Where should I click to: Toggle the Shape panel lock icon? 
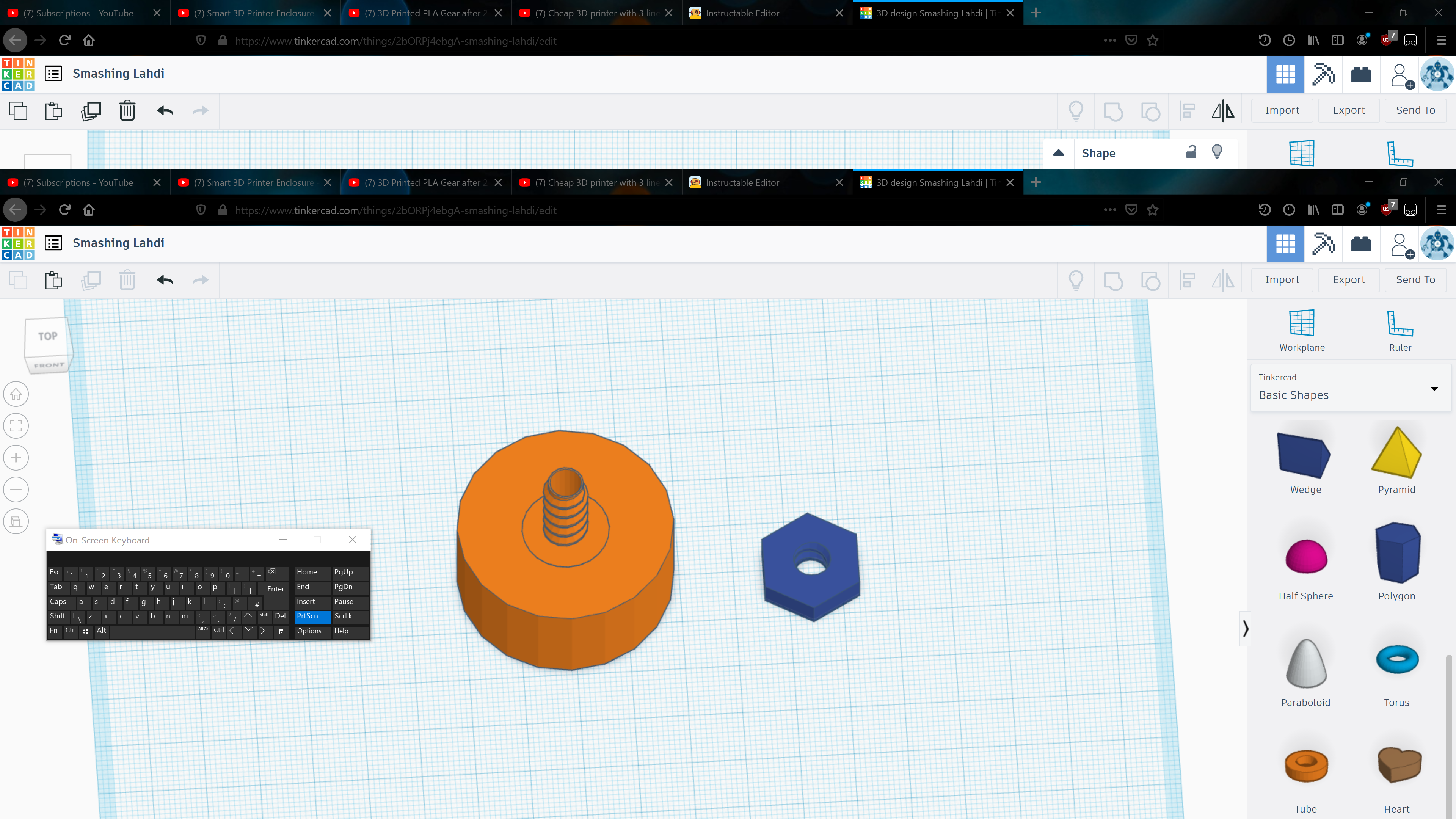(x=1191, y=152)
